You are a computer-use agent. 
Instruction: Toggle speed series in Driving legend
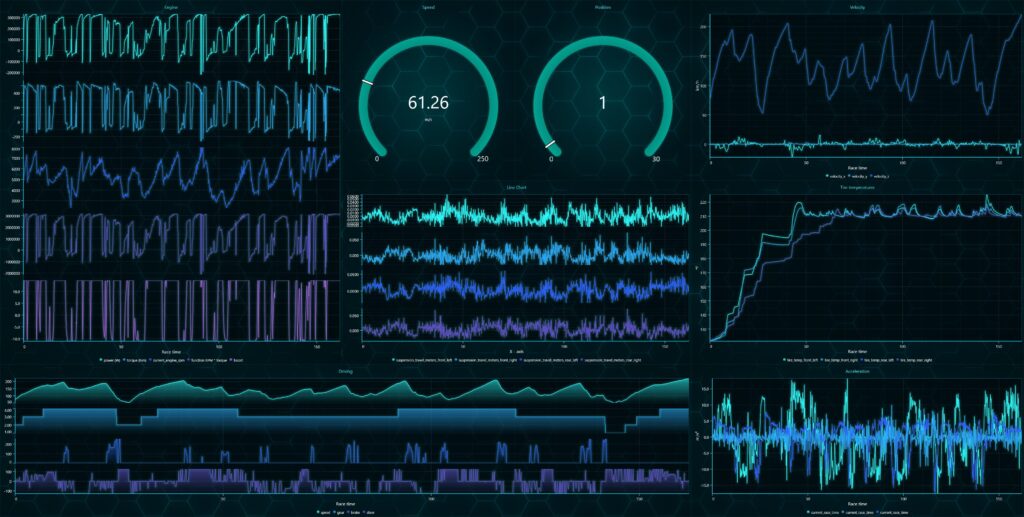tap(323, 512)
